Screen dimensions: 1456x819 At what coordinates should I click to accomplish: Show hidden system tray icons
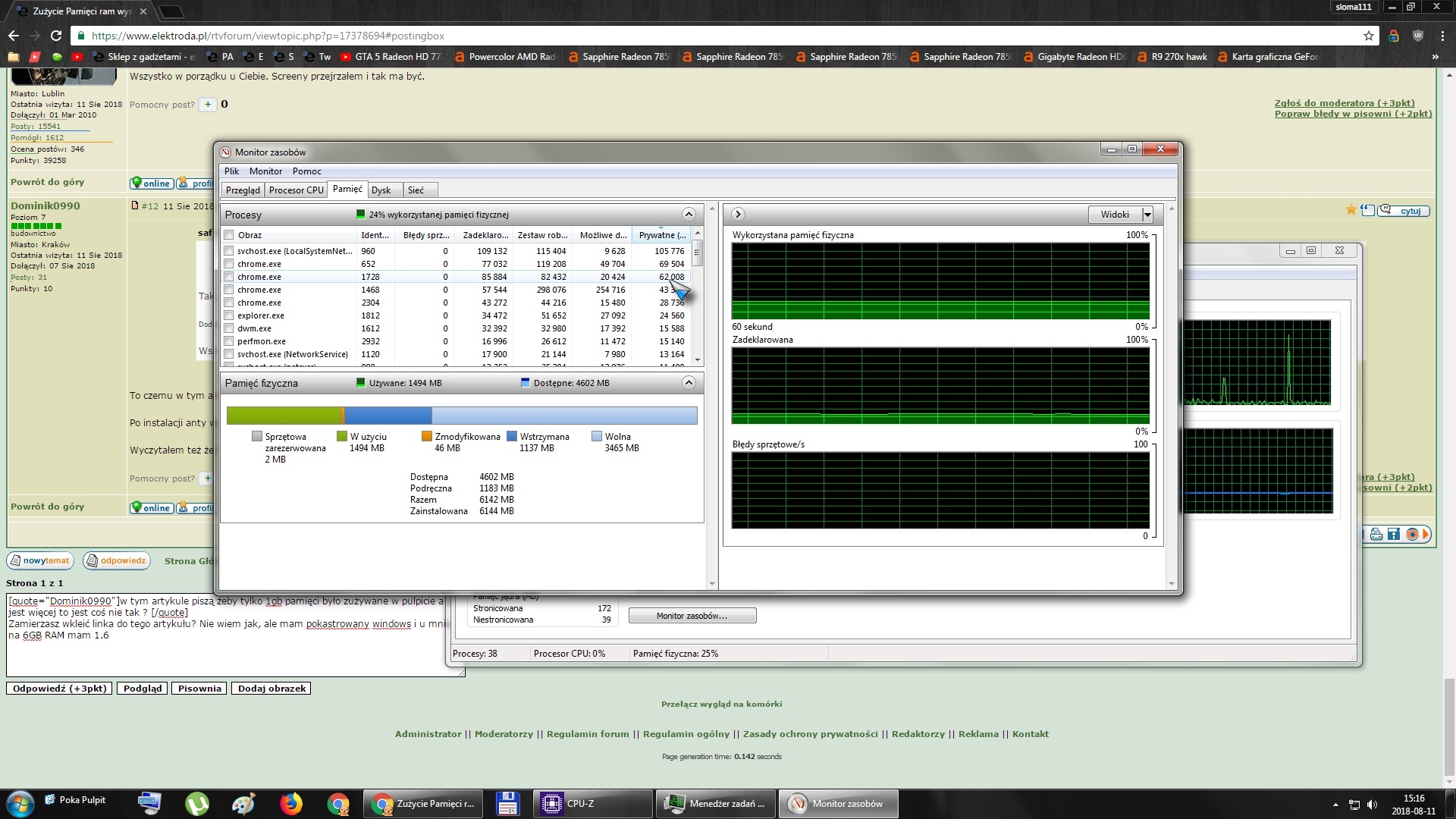(x=1335, y=805)
